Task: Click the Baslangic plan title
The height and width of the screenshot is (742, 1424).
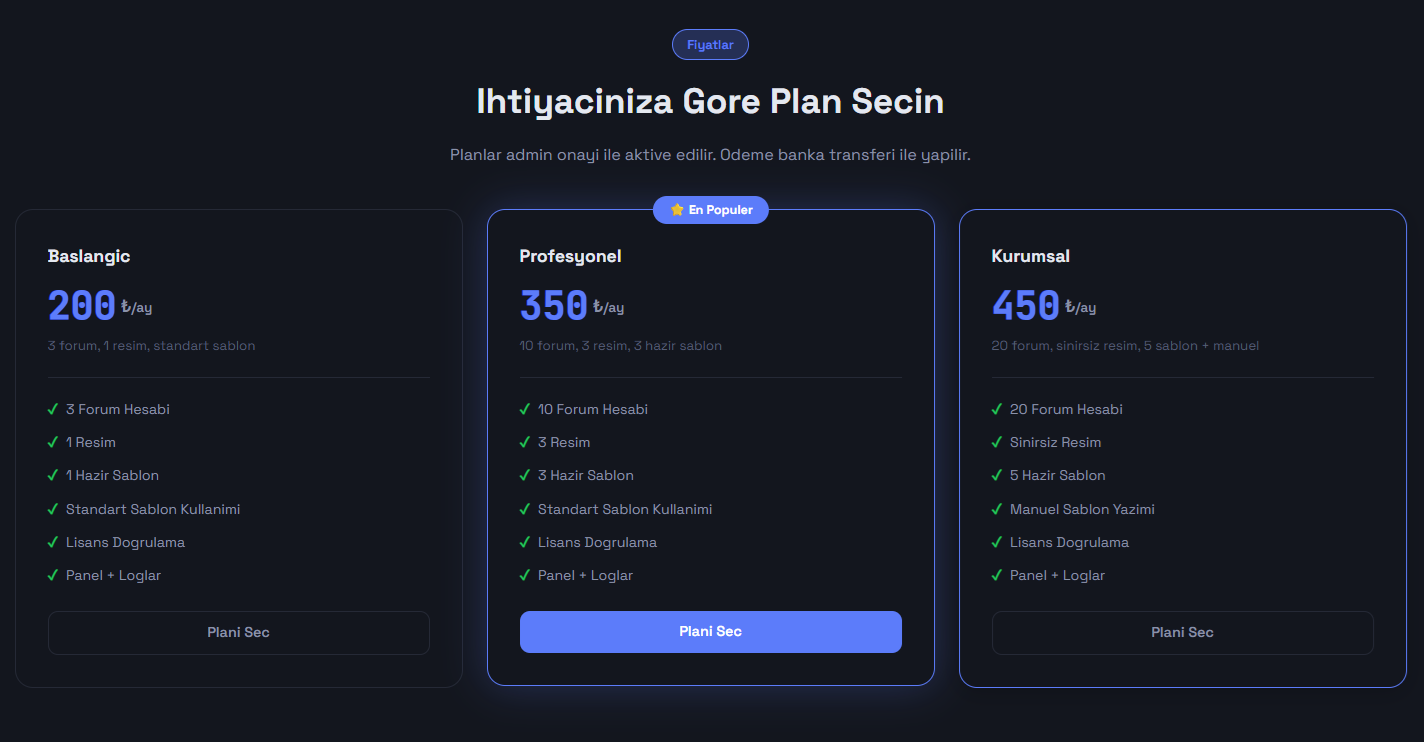Action: pos(89,256)
